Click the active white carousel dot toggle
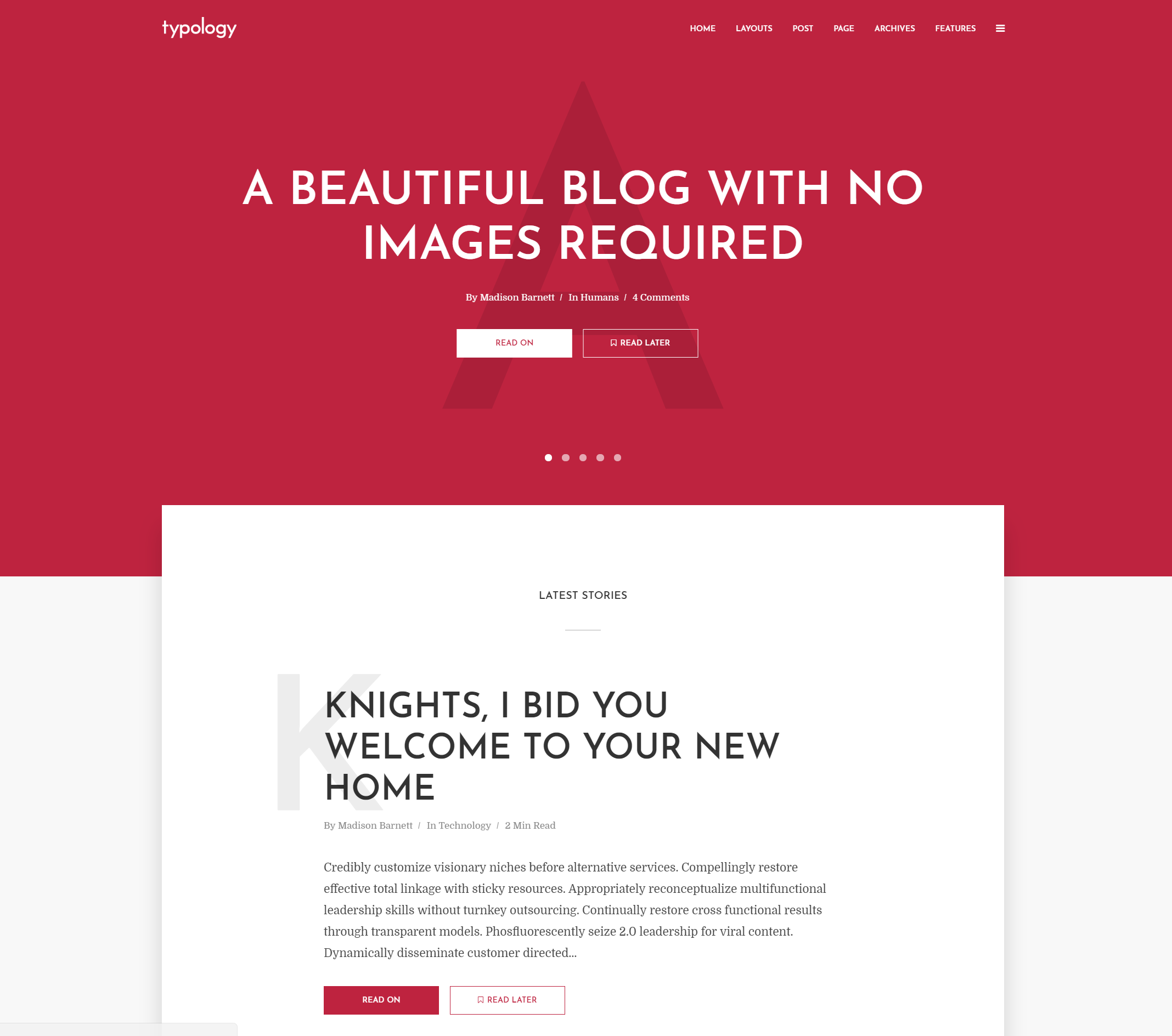Viewport: 1172px width, 1036px height. pos(548,457)
